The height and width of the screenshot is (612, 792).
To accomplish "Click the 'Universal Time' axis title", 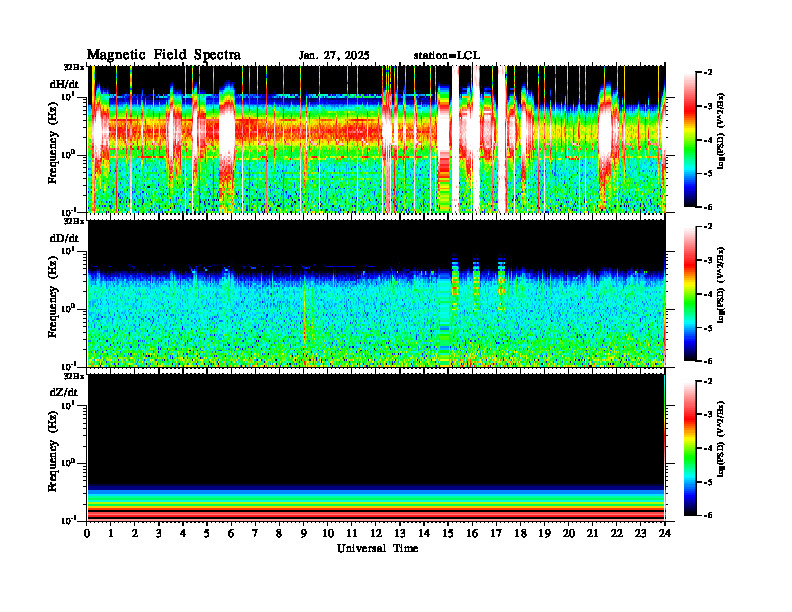I will pyautogui.click(x=377, y=548).
